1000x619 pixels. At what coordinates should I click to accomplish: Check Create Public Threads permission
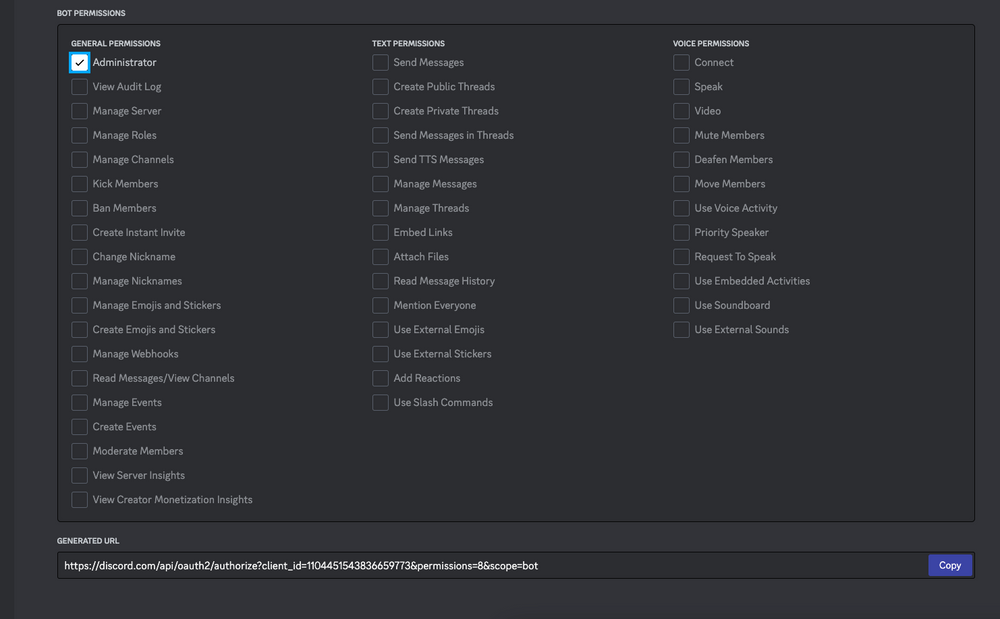click(x=380, y=86)
